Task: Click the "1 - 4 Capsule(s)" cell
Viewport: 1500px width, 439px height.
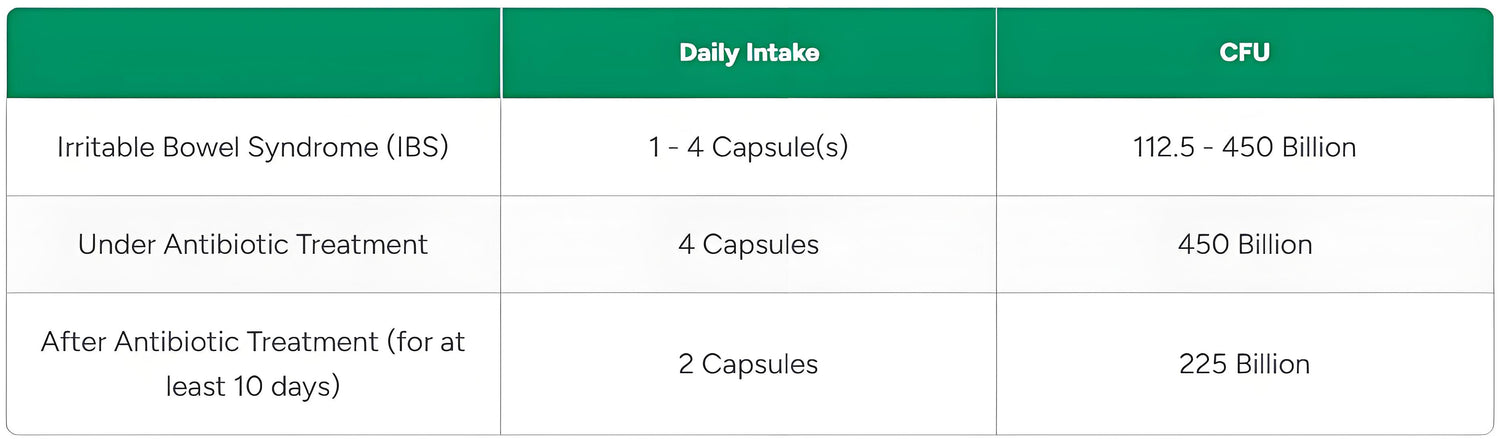Action: pos(748,147)
